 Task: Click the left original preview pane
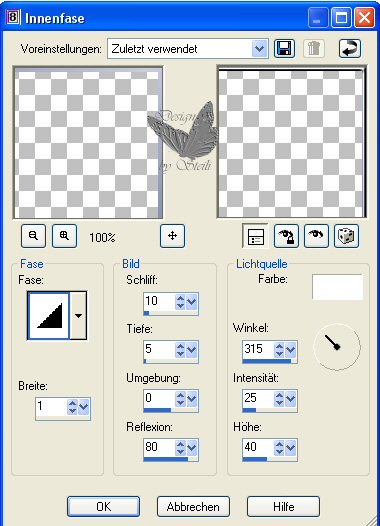(88, 143)
